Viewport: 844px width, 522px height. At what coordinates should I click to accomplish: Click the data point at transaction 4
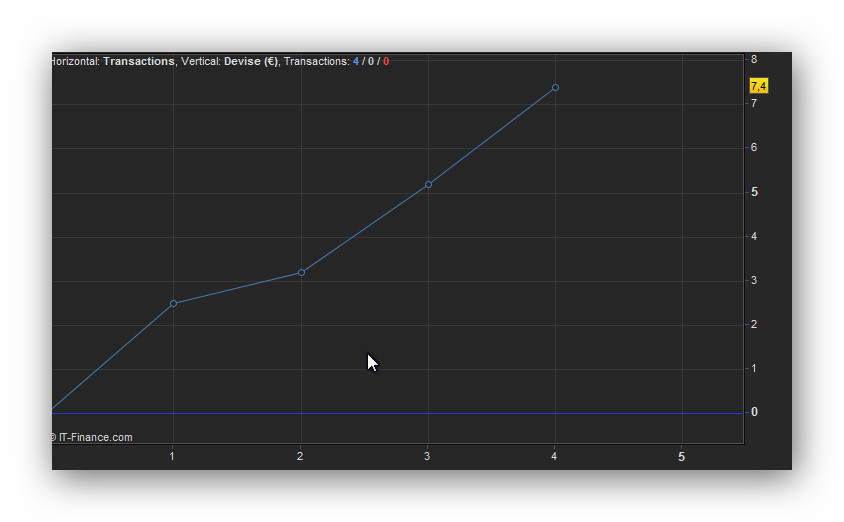tap(555, 88)
